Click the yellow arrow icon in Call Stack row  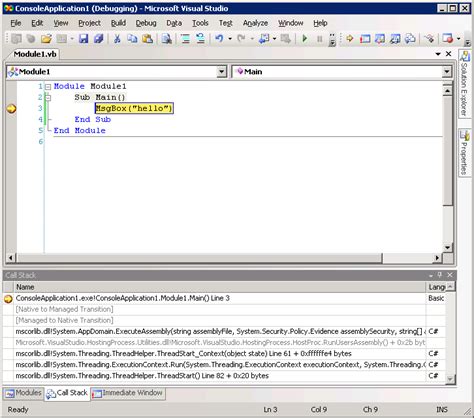click(x=8, y=299)
